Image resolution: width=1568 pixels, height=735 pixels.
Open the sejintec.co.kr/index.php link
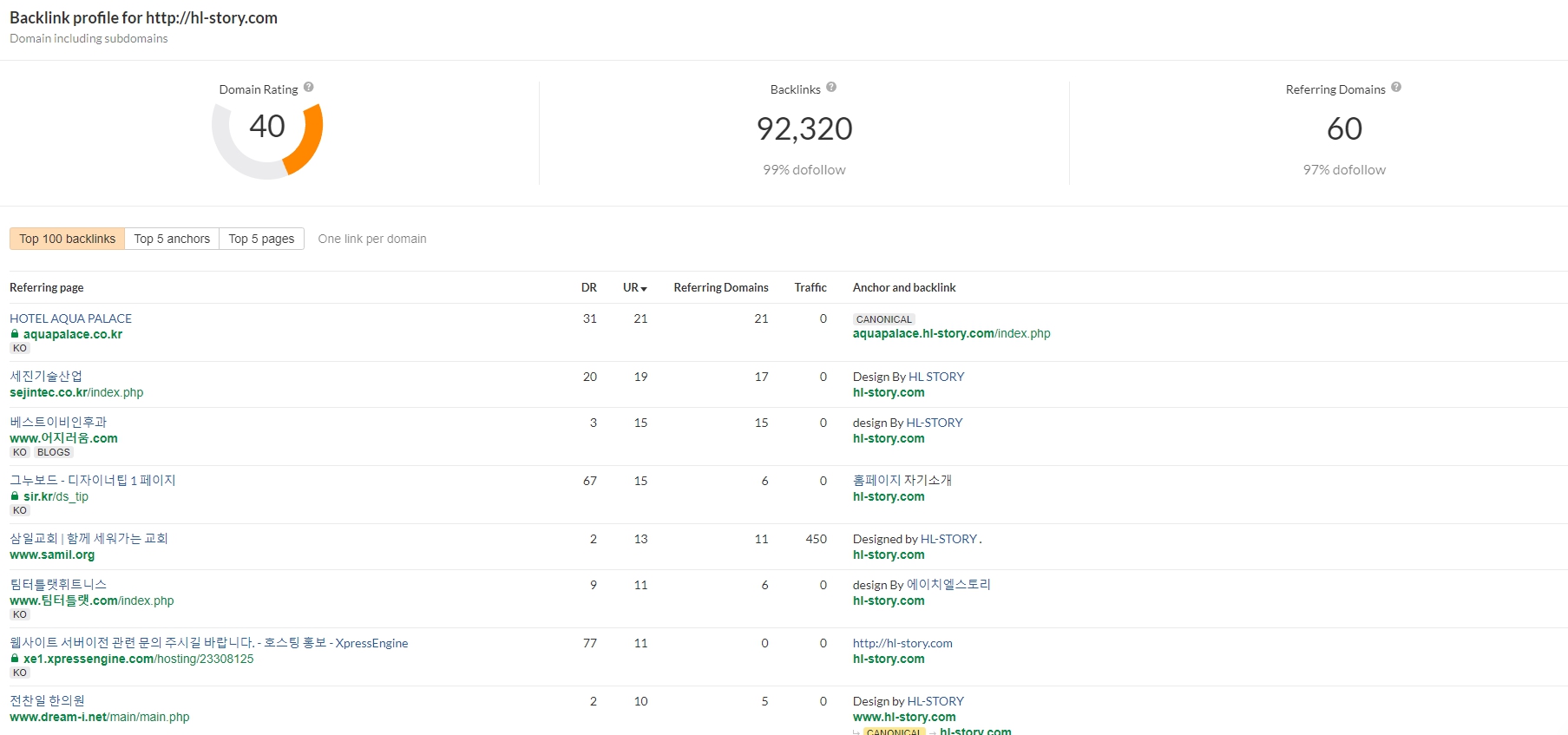76,392
